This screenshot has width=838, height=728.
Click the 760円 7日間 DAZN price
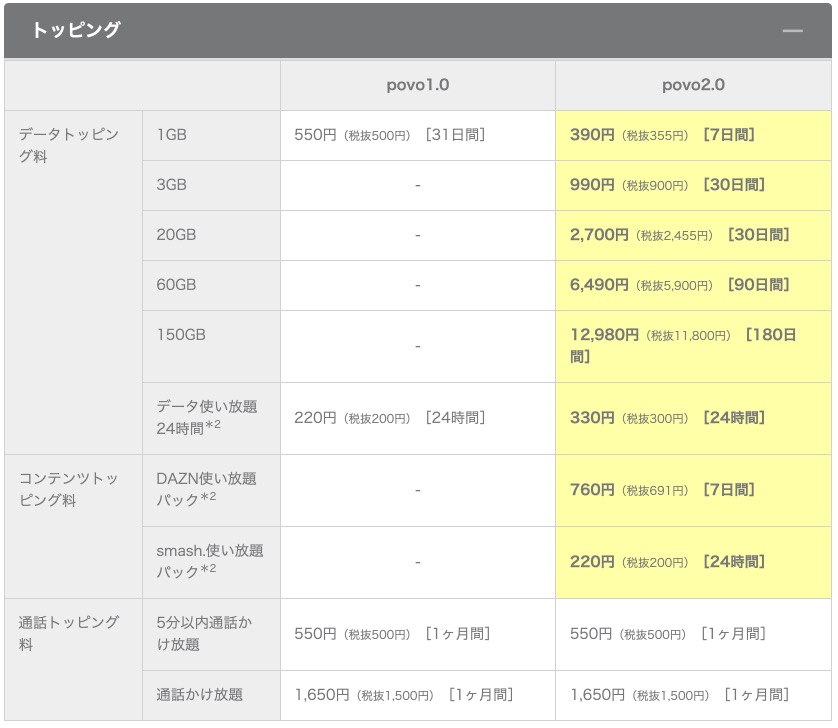[662, 490]
